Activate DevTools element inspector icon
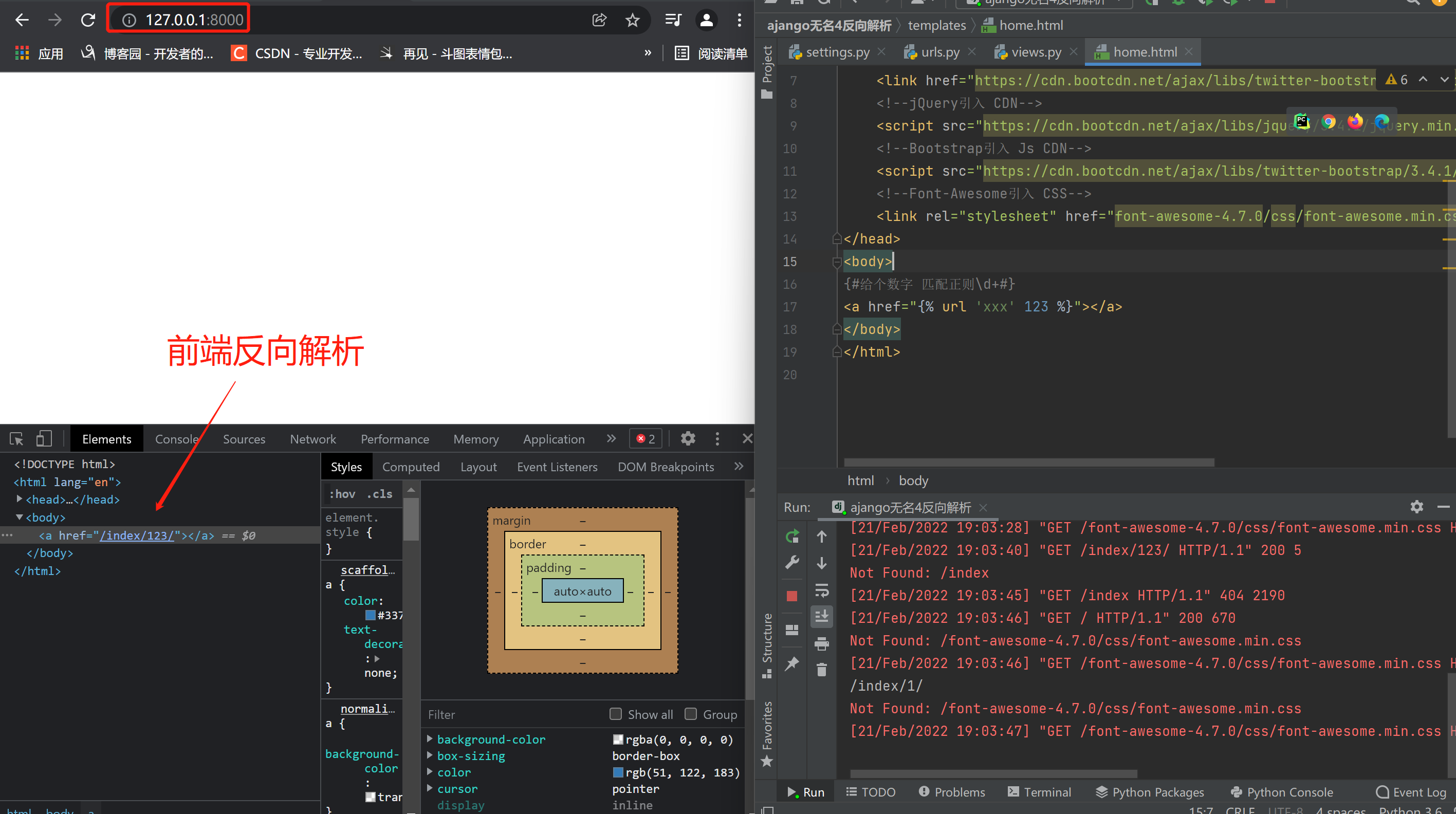This screenshot has width=1456, height=814. tap(16, 439)
